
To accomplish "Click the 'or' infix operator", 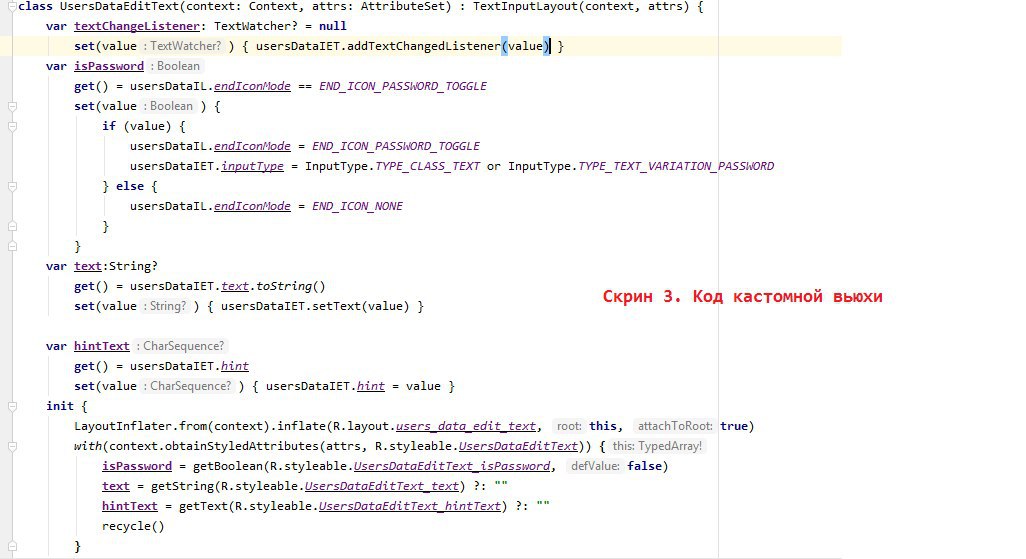I will point(493,166).
